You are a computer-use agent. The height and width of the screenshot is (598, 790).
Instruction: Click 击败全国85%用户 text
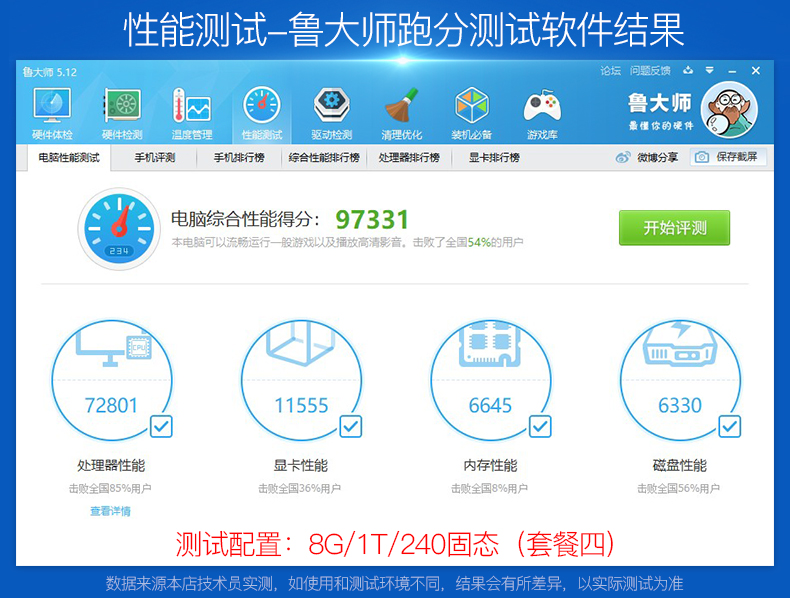click(110, 488)
